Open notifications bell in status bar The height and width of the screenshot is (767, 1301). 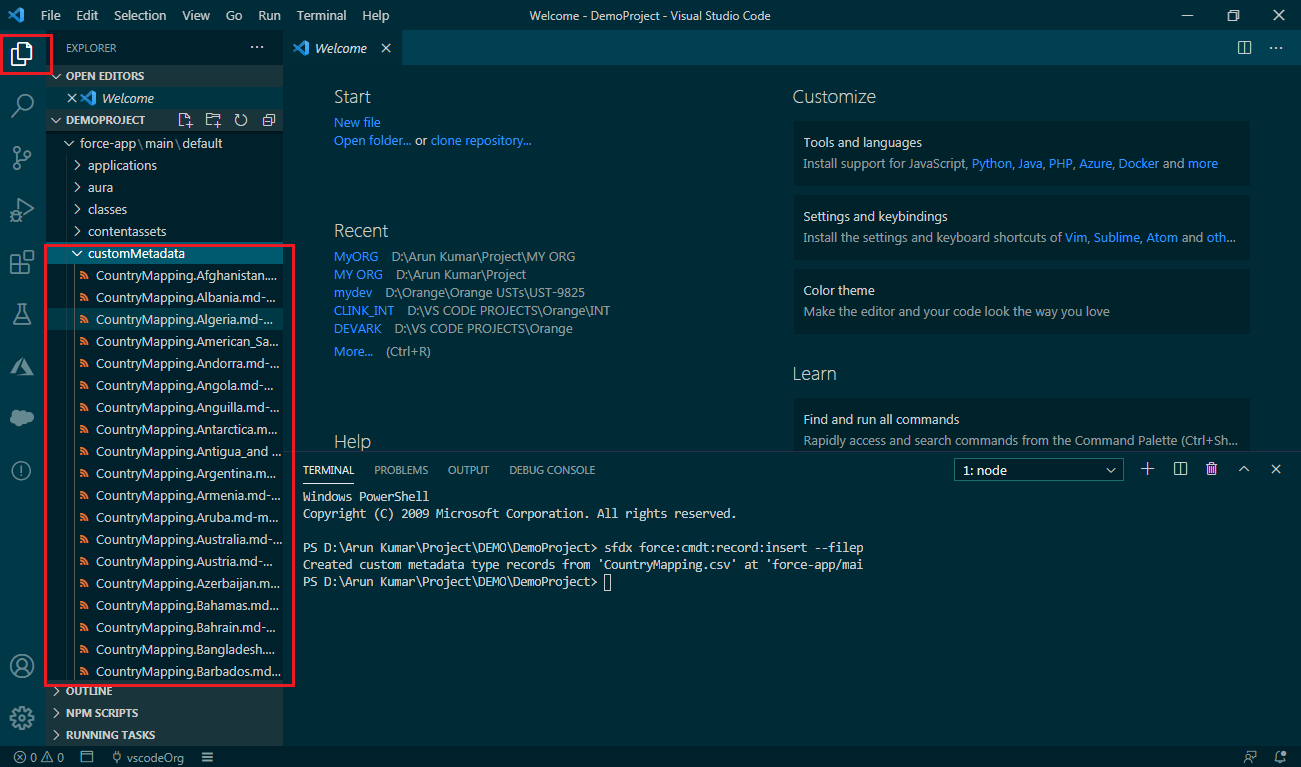point(1280,757)
